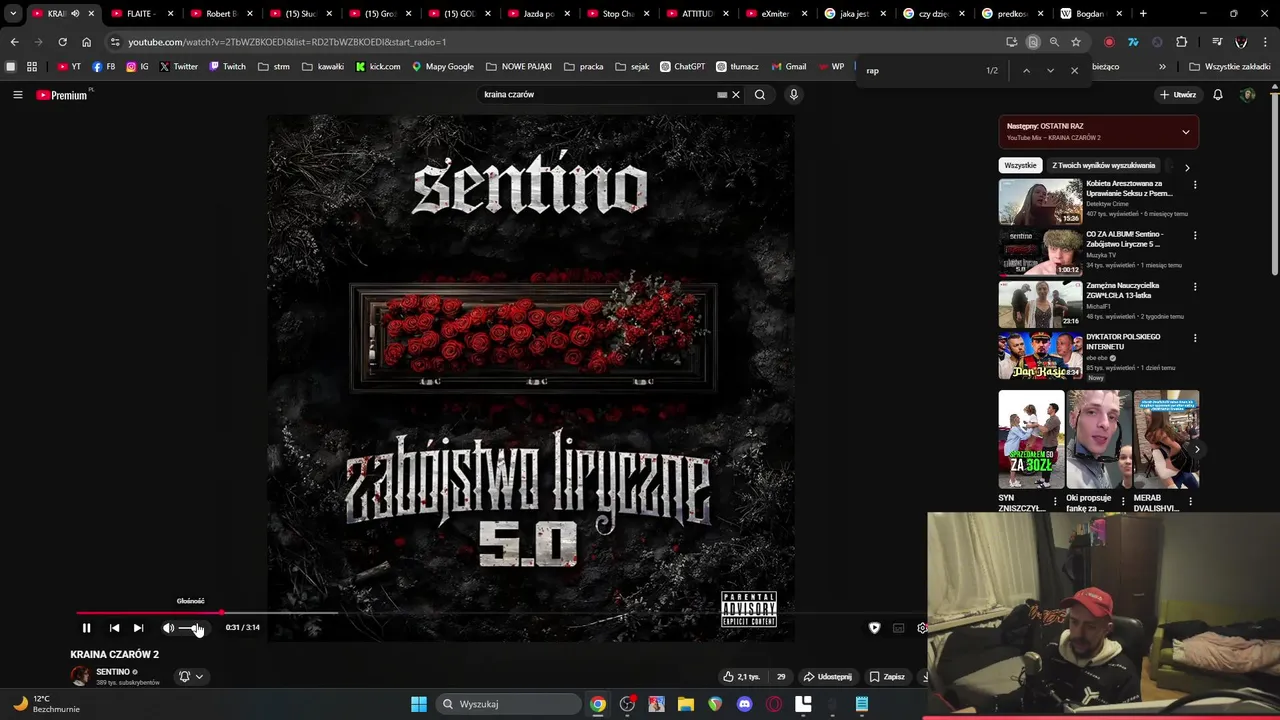Viewport: 1280px width, 720px height.
Task: Reload the page
Action: [x=62, y=42]
